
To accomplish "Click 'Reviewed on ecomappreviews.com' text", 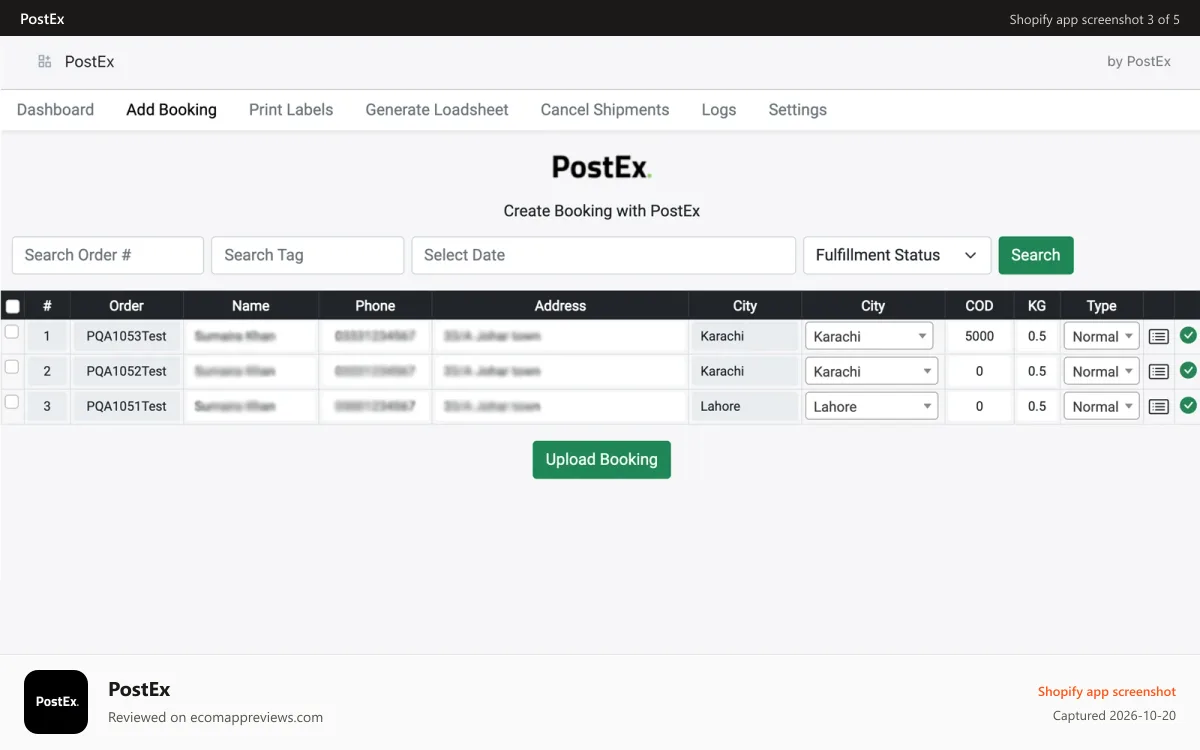I will click(x=215, y=717).
